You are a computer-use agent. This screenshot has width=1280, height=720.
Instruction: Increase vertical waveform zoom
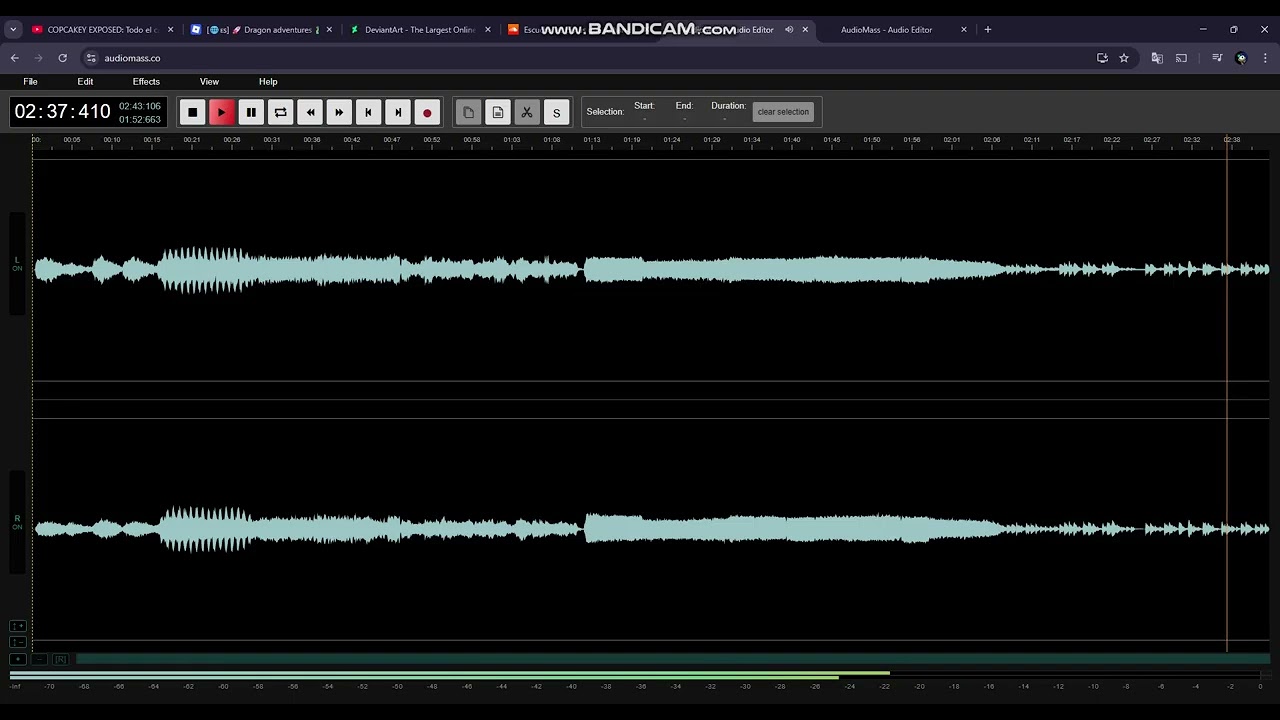(17, 626)
